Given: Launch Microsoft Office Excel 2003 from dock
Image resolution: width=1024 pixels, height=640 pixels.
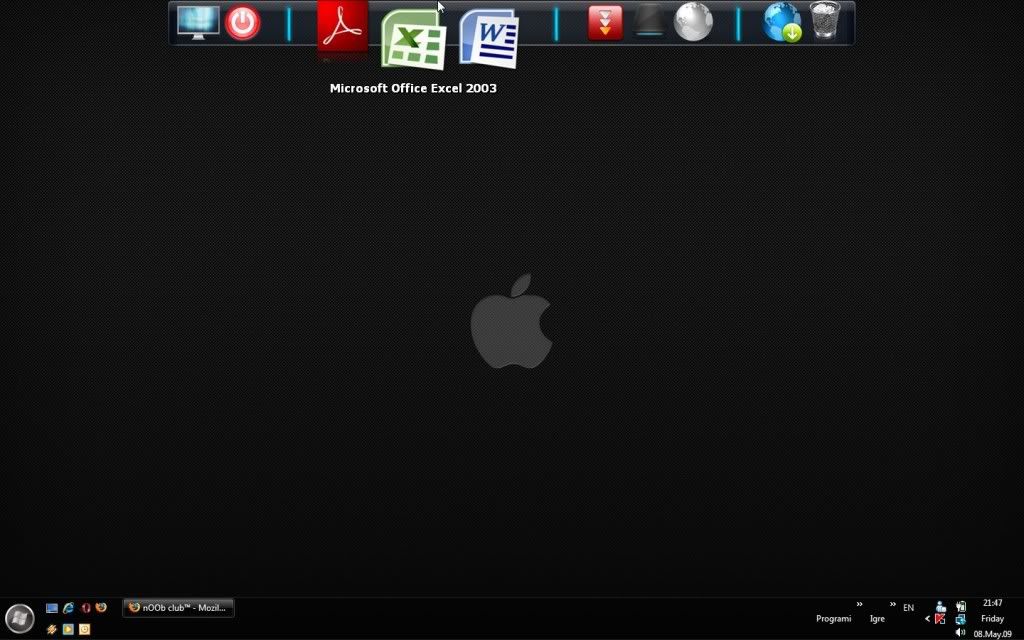Looking at the screenshot, I should pyautogui.click(x=413, y=40).
